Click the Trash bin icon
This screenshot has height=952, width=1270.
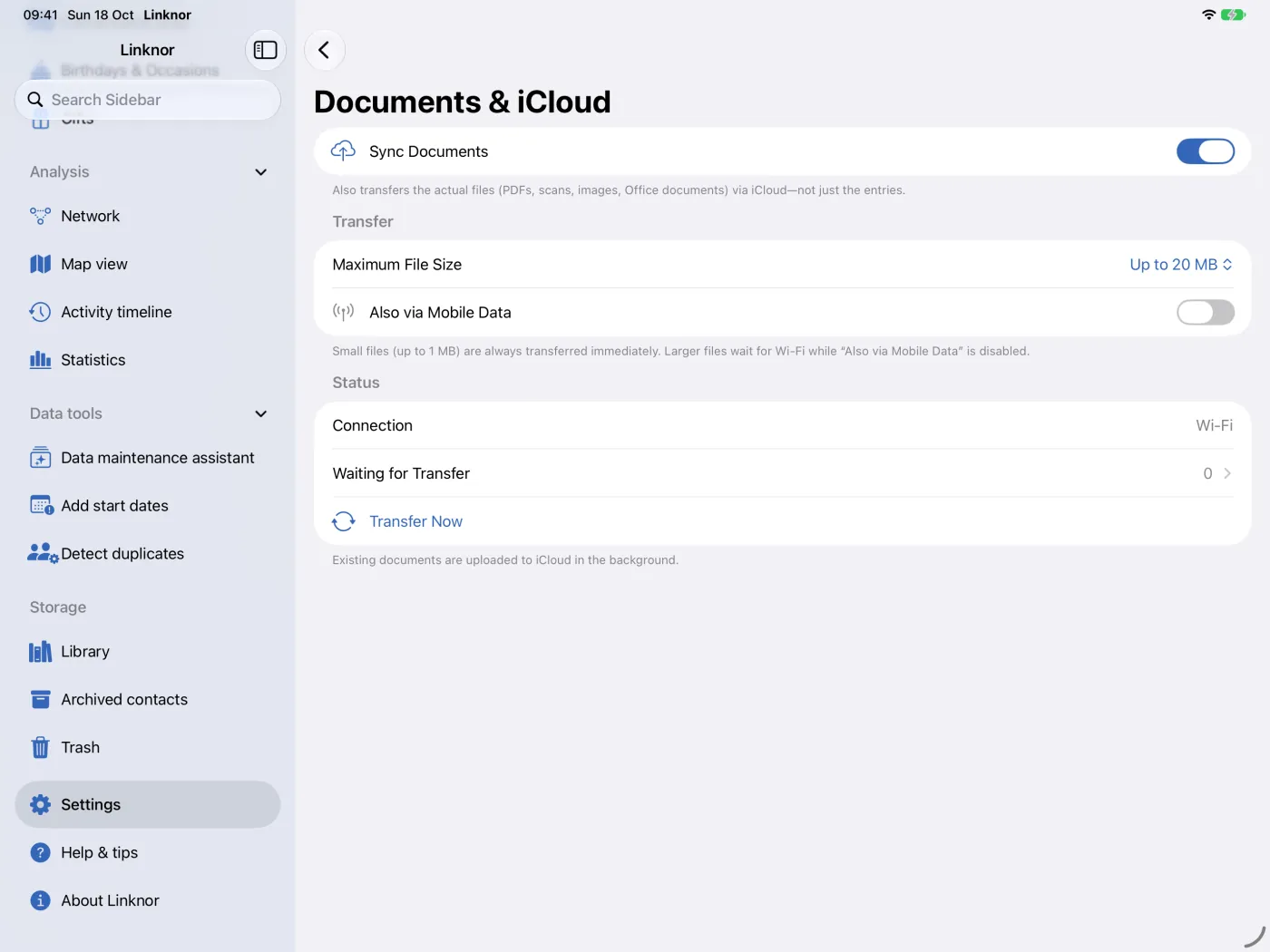(40, 748)
